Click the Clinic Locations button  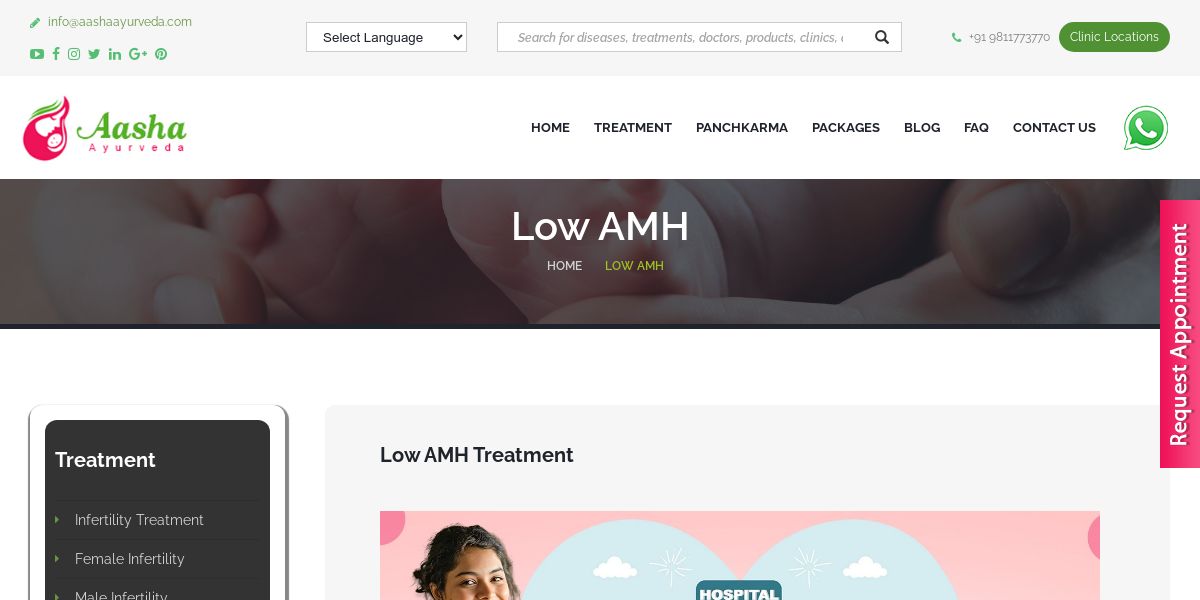[1114, 37]
